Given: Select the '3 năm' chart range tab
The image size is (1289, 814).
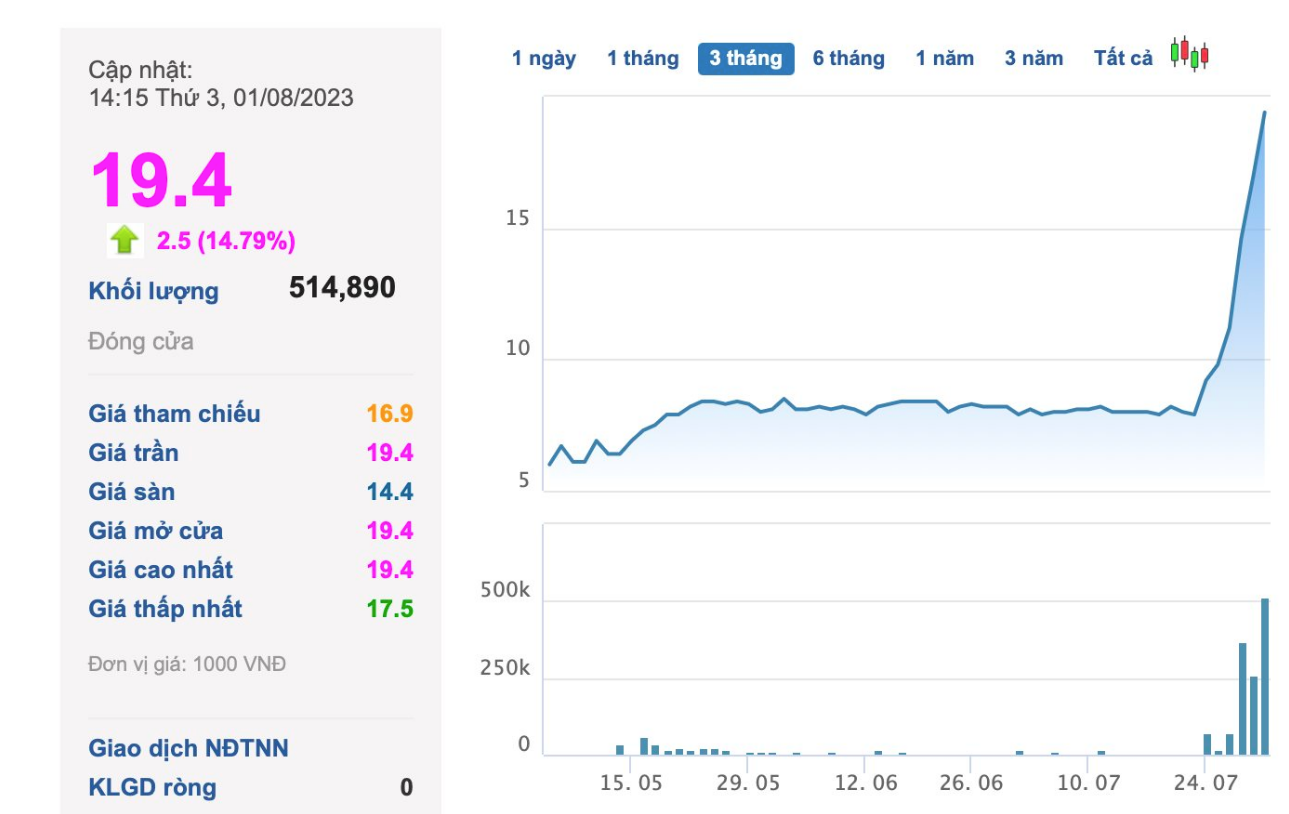Looking at the screenshot, I should pos(1034,59).
